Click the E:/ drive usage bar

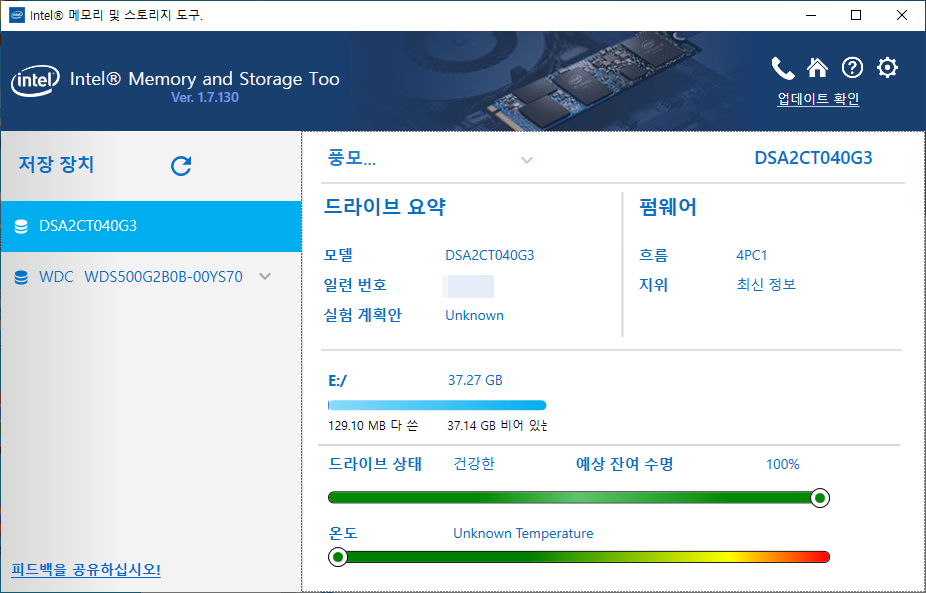(x=437, y=405)
